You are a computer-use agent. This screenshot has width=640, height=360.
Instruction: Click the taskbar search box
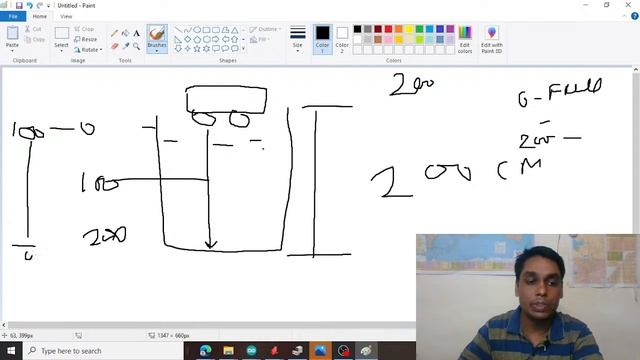click(x=102, y=351)
